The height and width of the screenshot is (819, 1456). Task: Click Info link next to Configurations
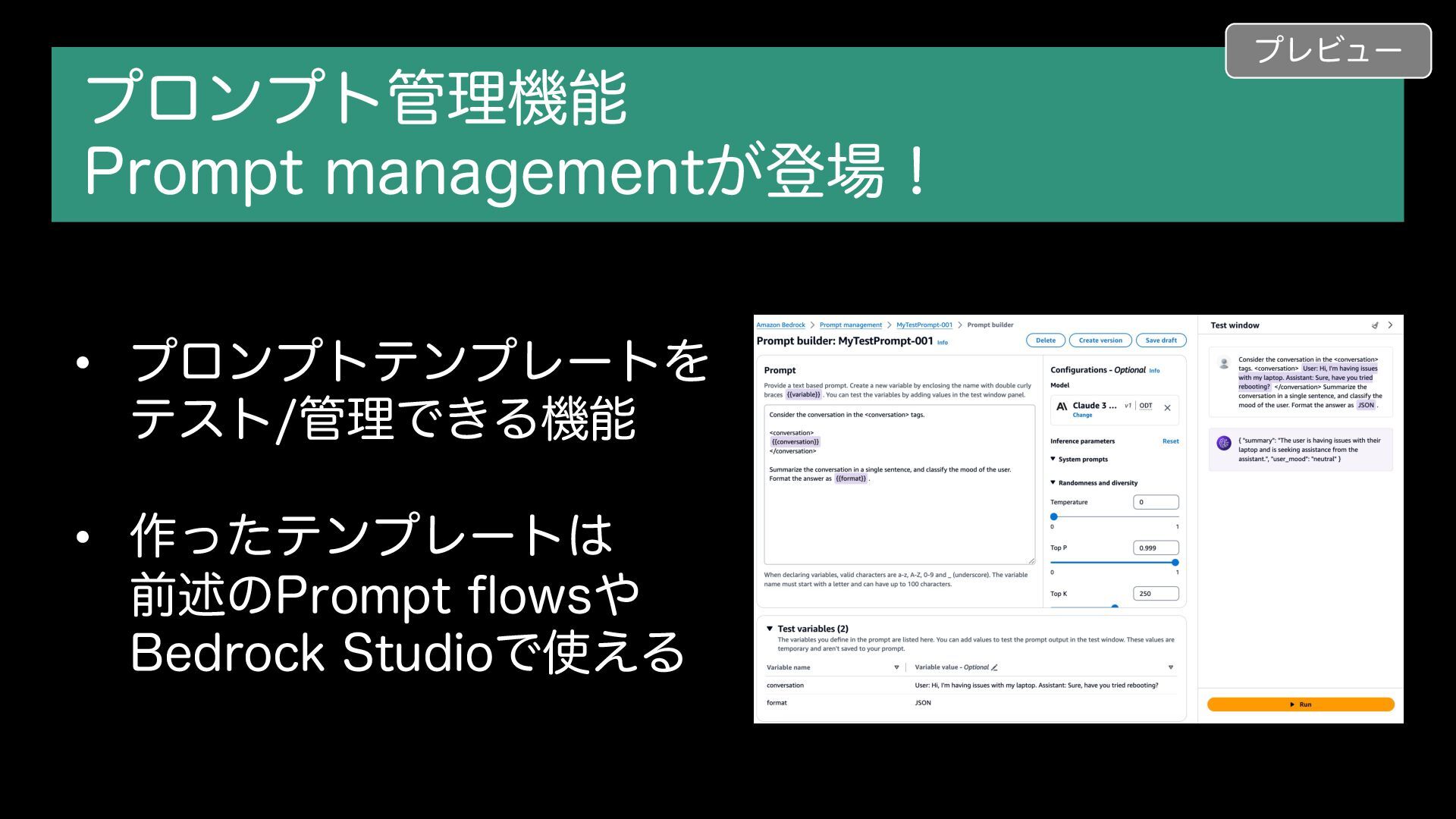(1154, 371)
